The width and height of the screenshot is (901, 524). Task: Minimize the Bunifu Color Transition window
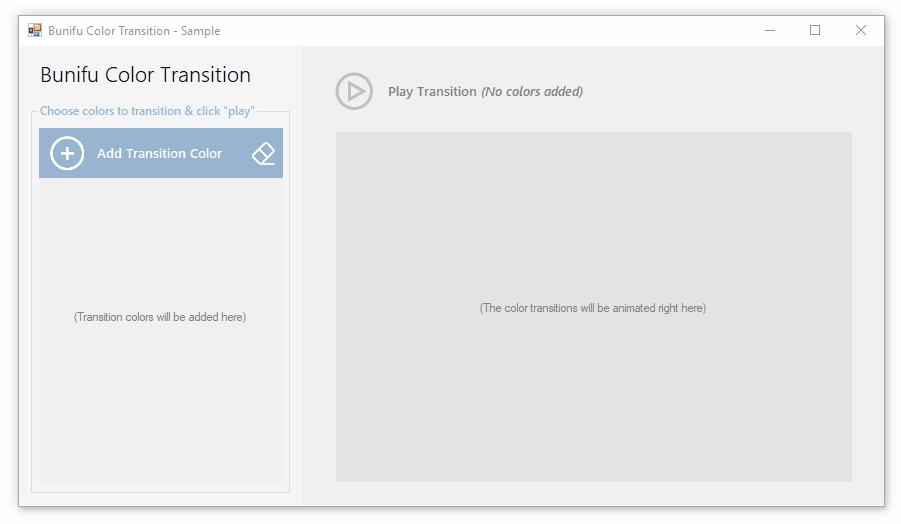770,31
